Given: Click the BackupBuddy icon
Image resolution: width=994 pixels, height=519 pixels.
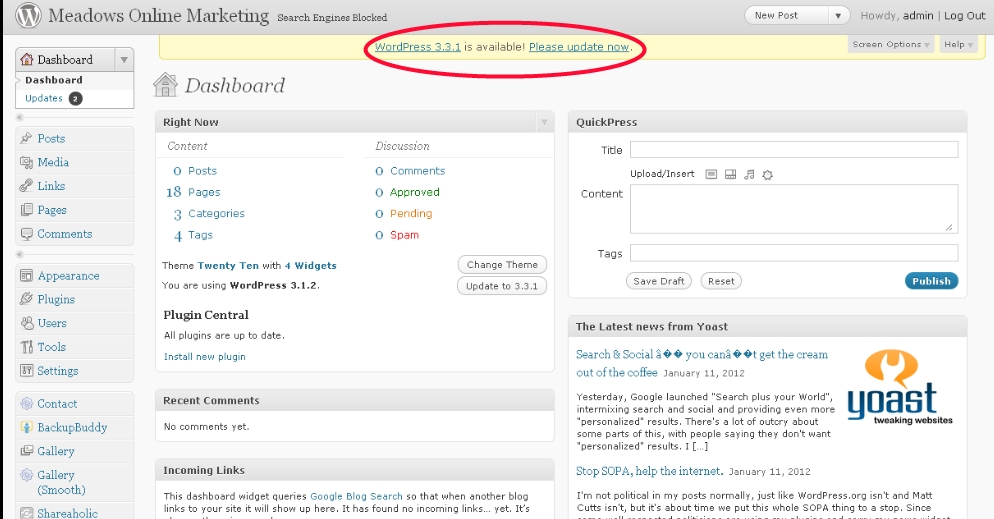Looking at the screenshot, I should (x=26, y=427).
